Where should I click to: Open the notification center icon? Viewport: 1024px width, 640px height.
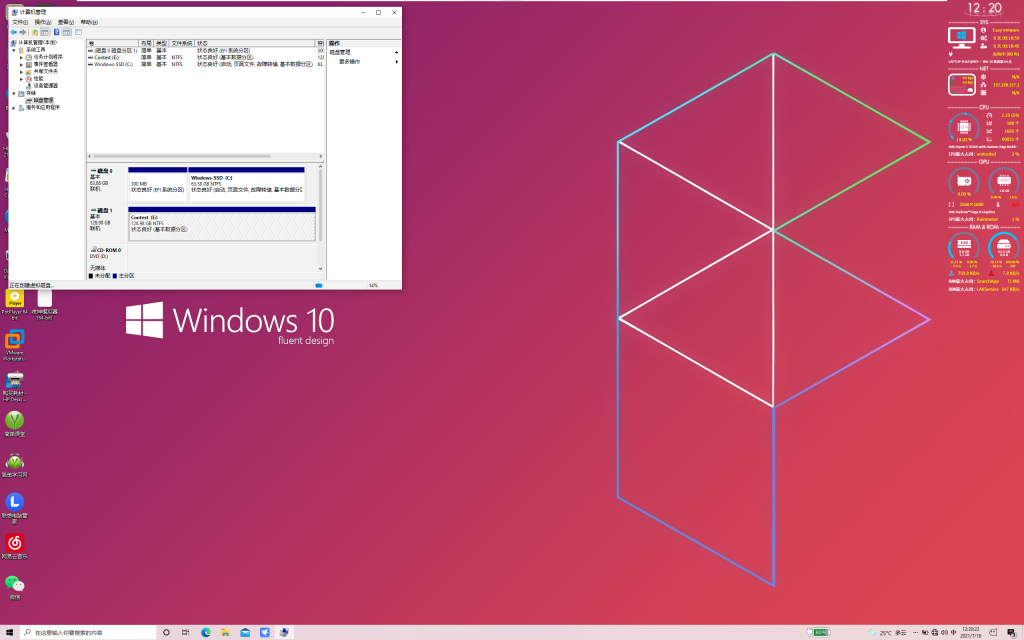tap(1011, 632)
